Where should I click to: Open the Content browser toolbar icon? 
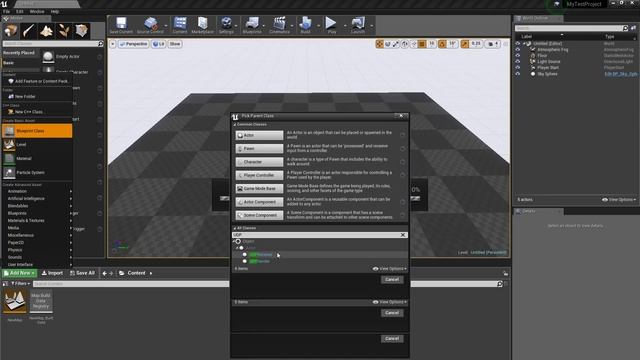180,25
